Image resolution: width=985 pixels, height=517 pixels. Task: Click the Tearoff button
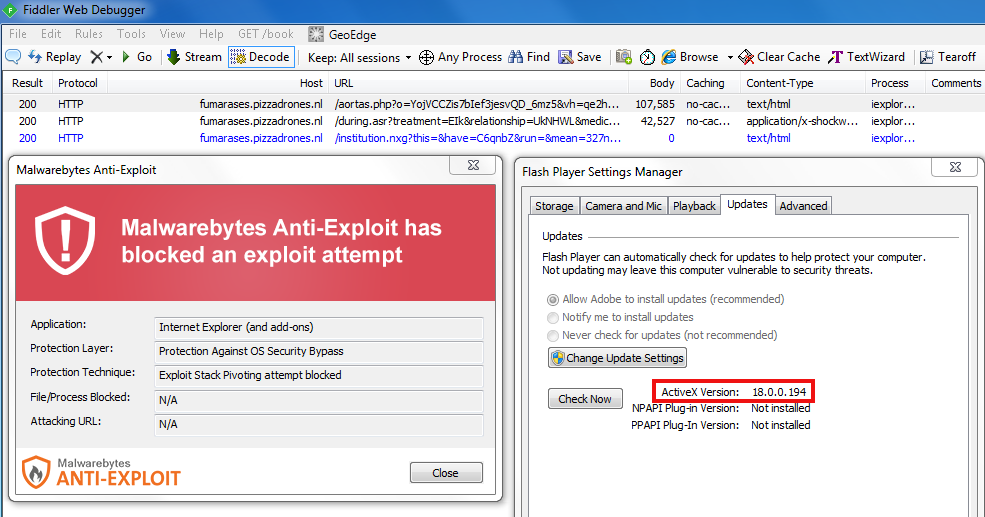[x=948, y=57]
